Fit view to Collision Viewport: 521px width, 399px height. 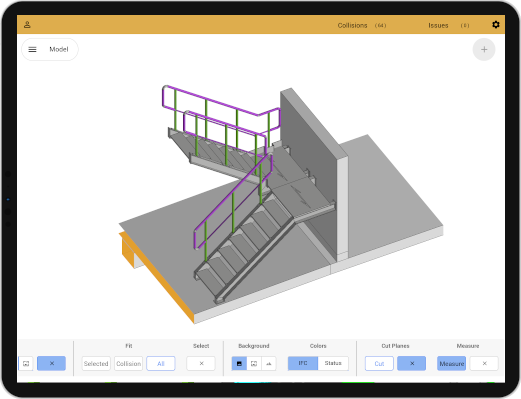pos(128,363)
